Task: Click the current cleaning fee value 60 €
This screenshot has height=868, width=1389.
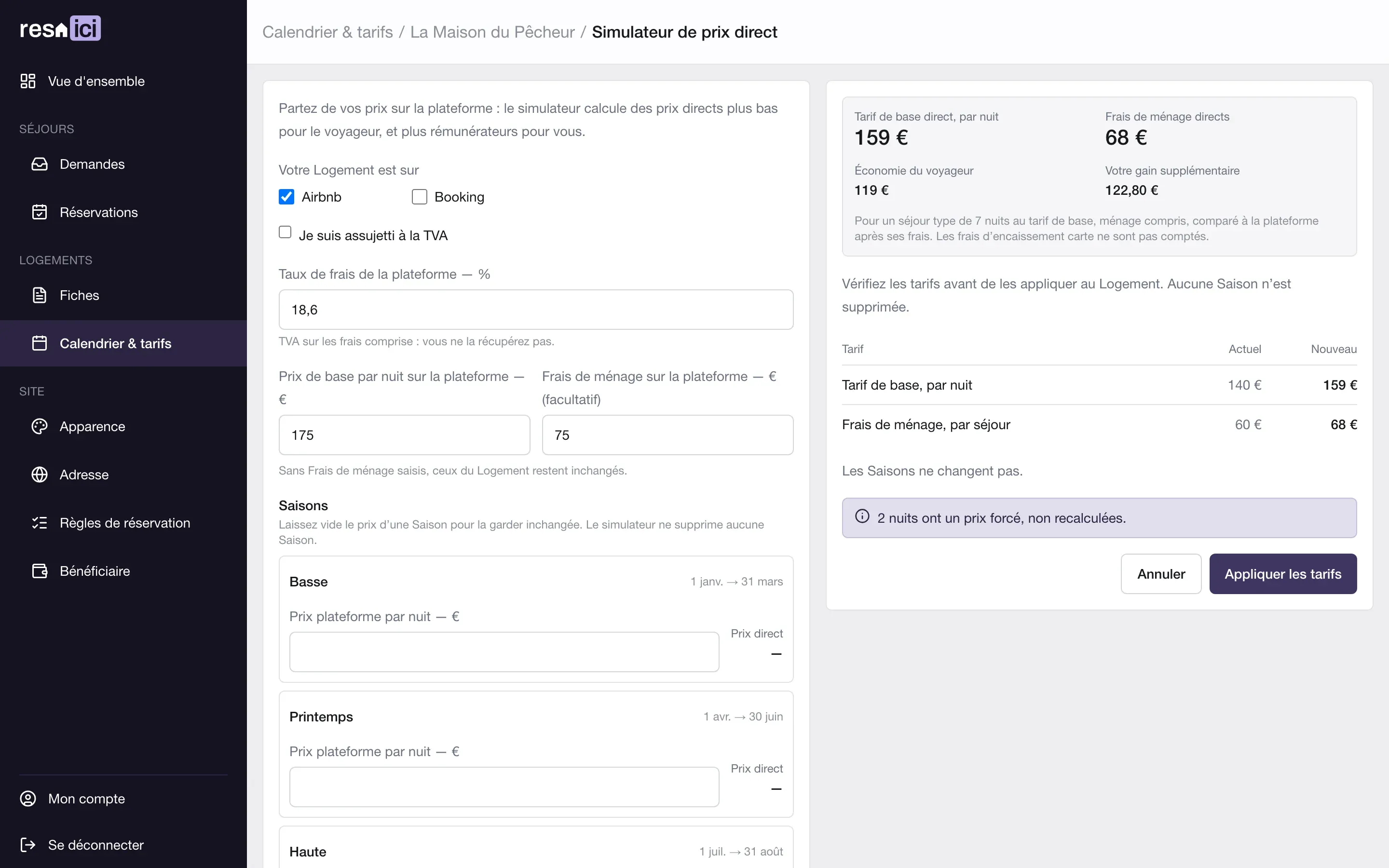Action: coord(1248,425)
